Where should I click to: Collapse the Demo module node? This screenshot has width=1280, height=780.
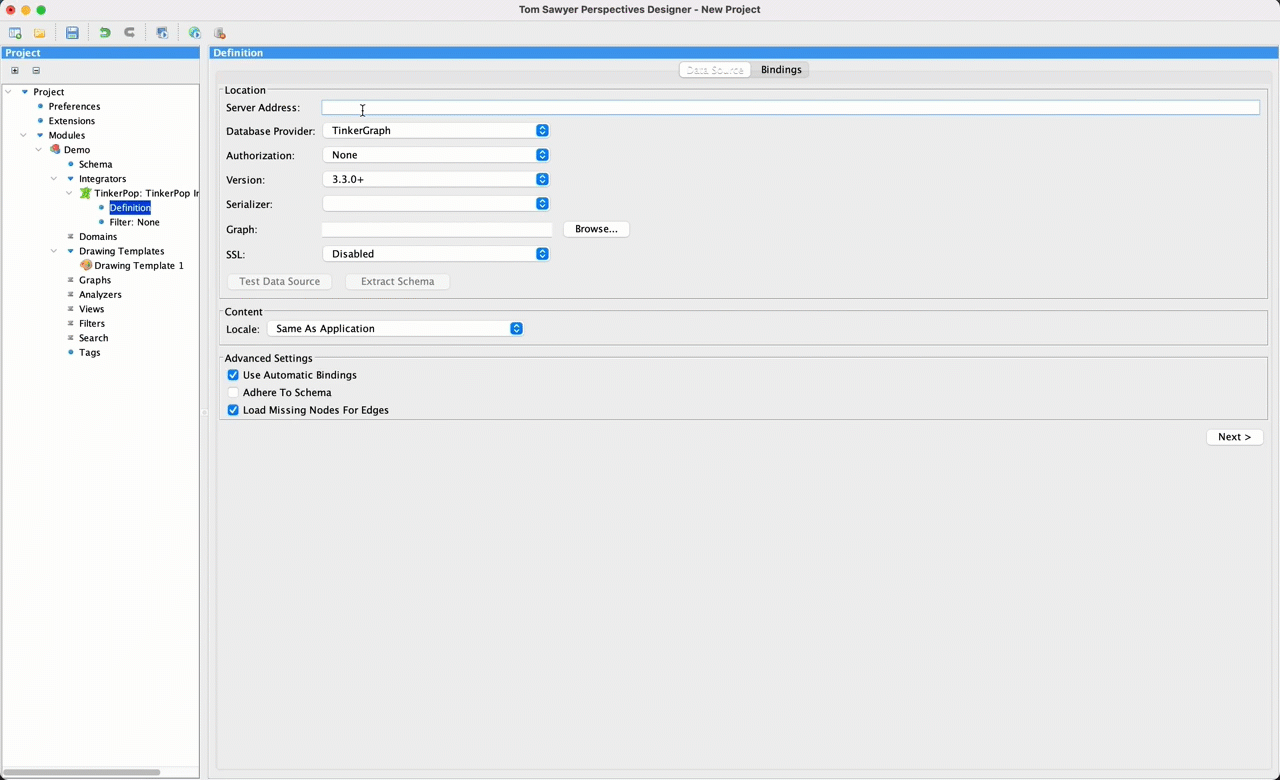(x=38, y=150)
